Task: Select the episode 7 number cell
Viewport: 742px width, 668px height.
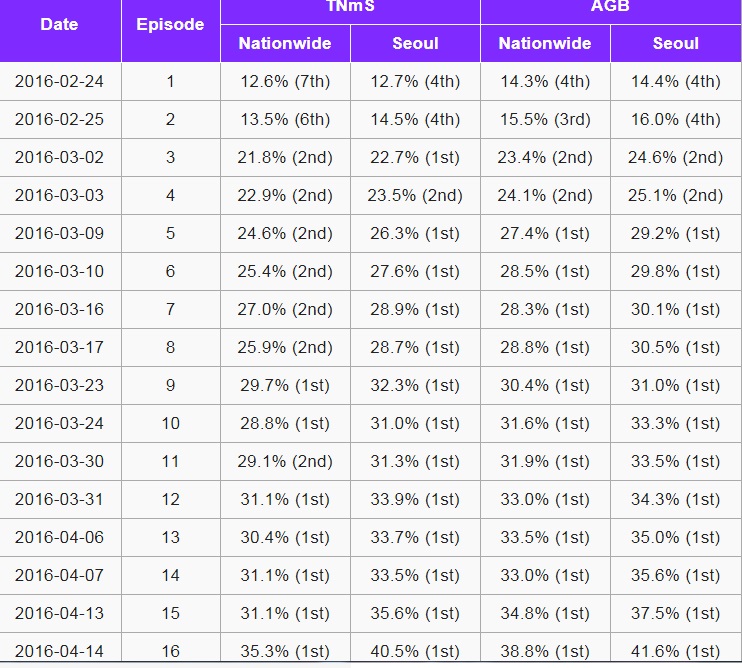Action: click(170, 310)
